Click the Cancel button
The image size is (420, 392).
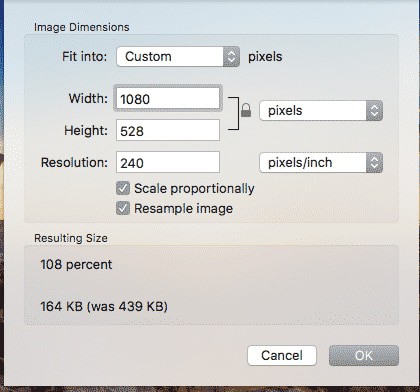[282, 355]
